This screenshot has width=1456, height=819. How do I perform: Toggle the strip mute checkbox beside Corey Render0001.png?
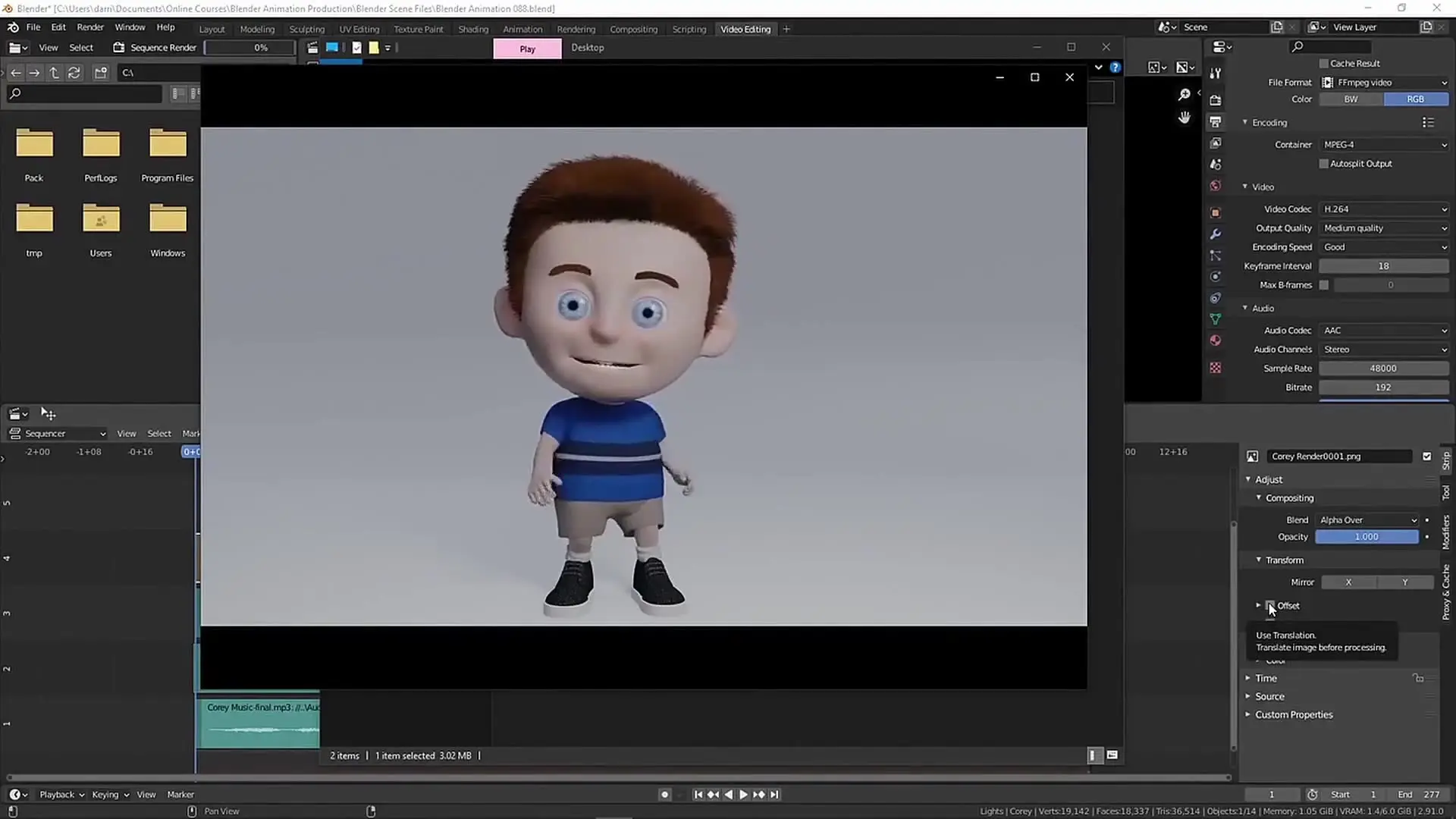click(x=1426, y=457)
